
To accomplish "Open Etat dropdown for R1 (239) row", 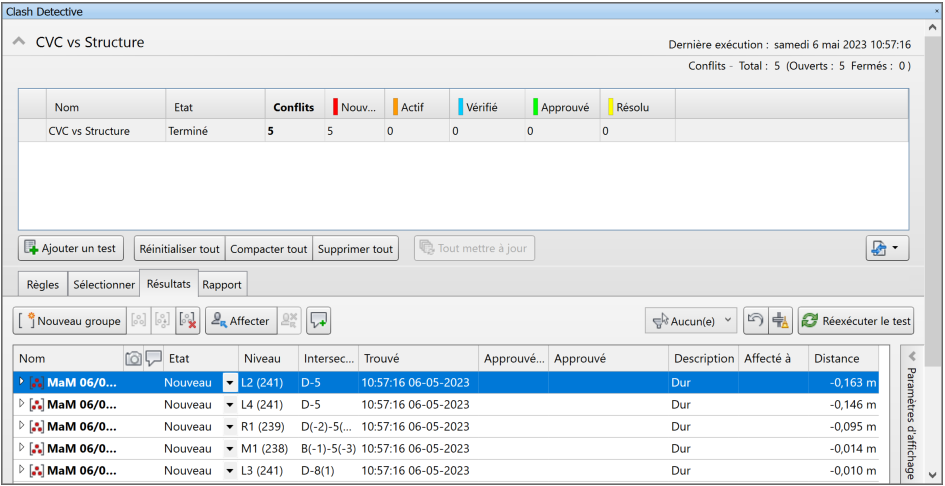I will 230,427.
